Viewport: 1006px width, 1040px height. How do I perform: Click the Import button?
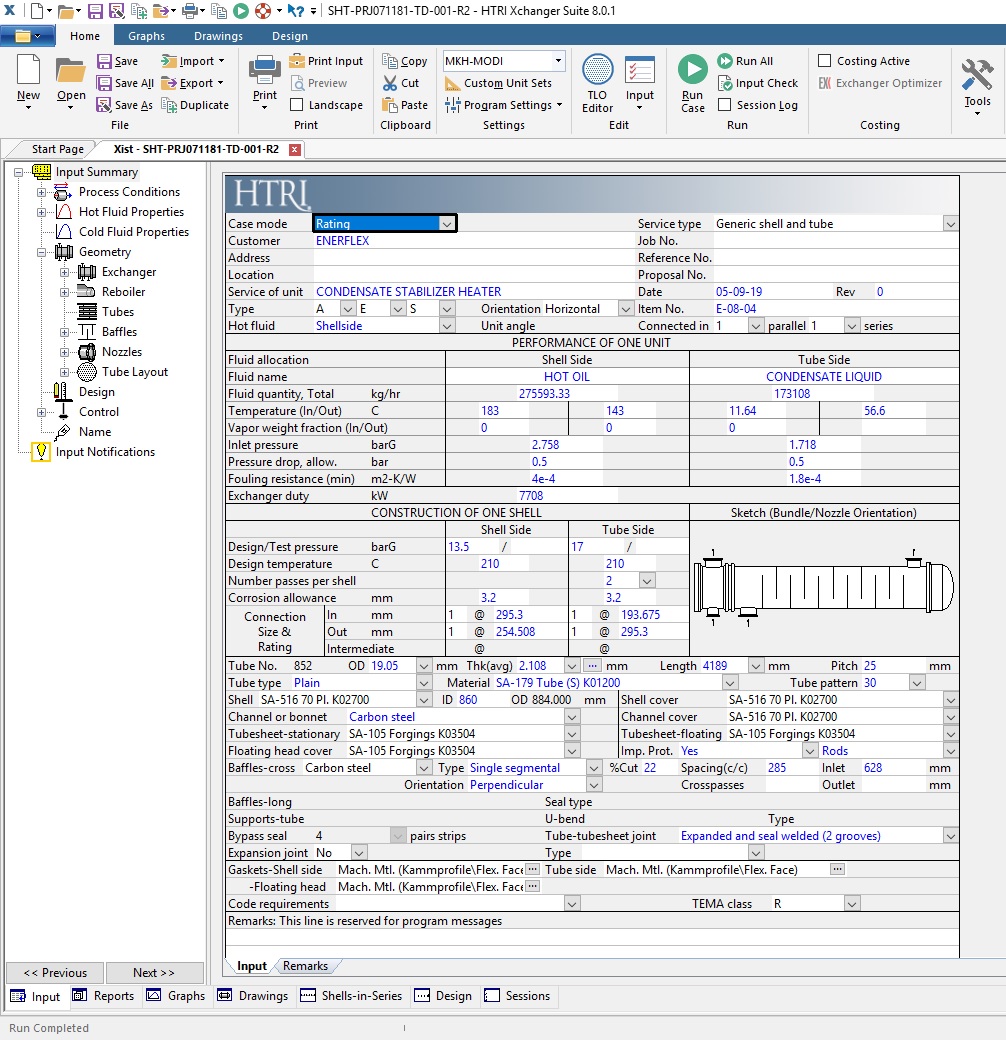coord(193,61)
